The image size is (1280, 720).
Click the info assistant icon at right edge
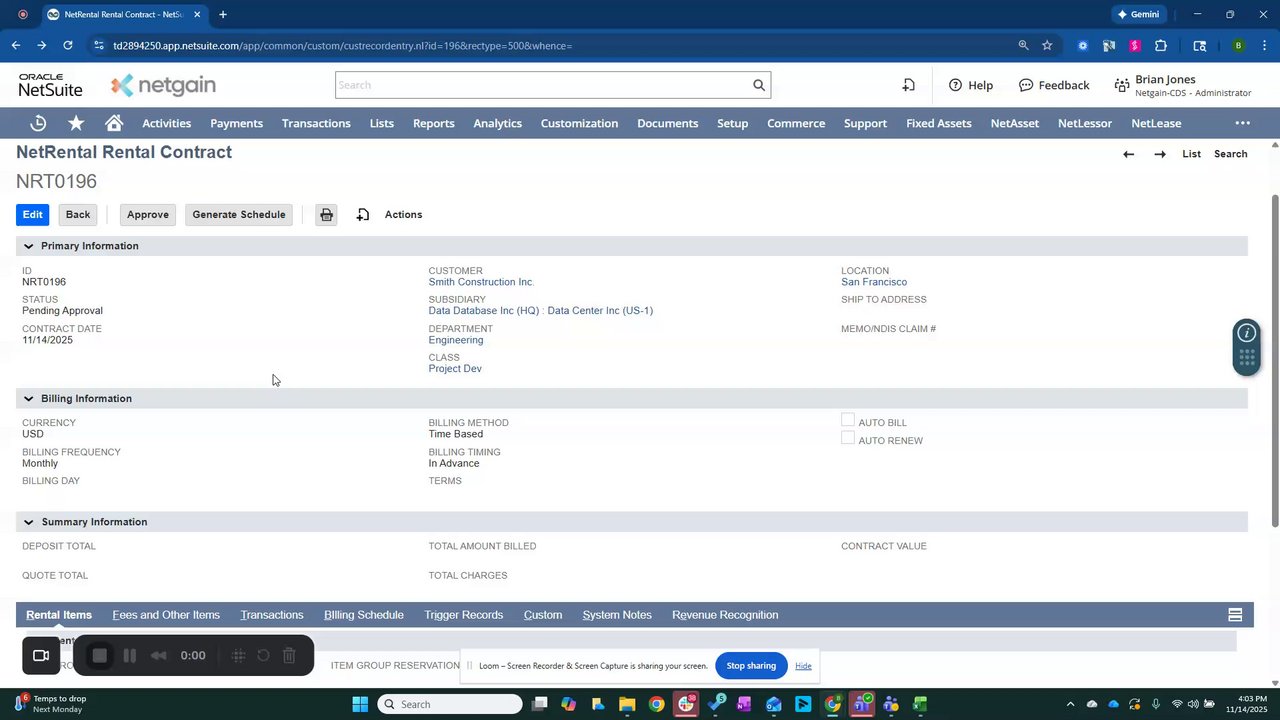(1246, 333)
